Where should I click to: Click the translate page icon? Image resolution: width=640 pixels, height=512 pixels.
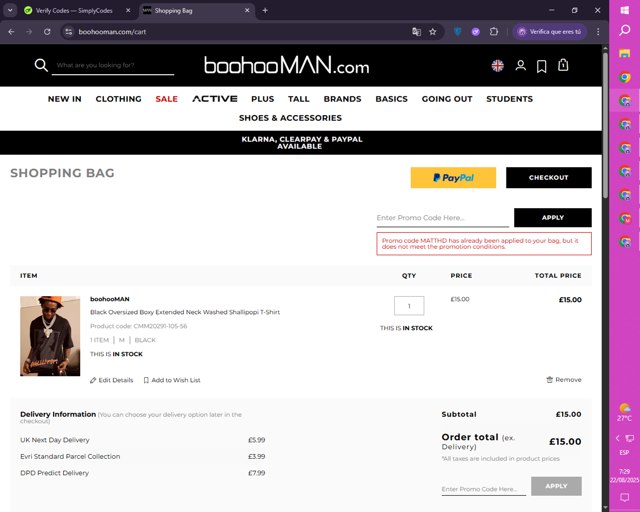416,31
